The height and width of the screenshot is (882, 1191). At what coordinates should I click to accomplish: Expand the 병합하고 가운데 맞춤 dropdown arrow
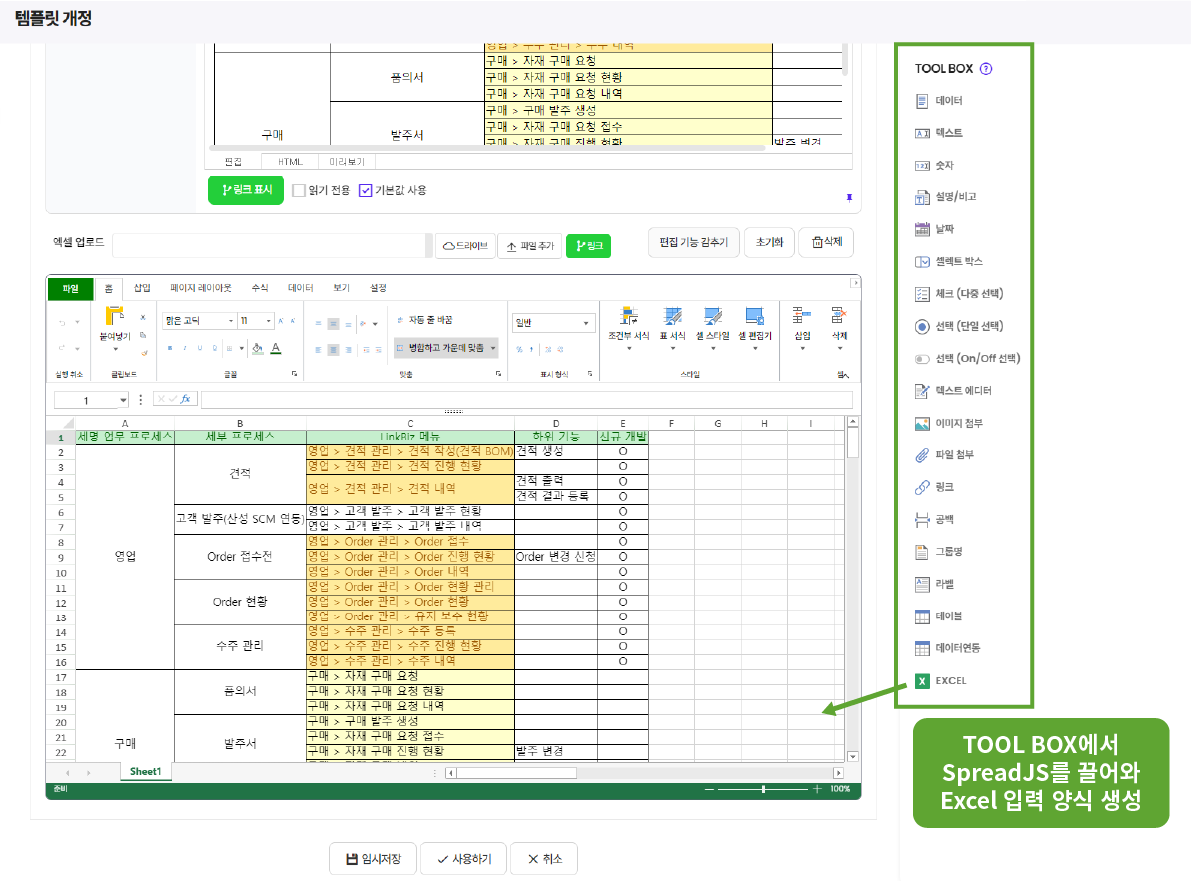(x=494, y=348)
